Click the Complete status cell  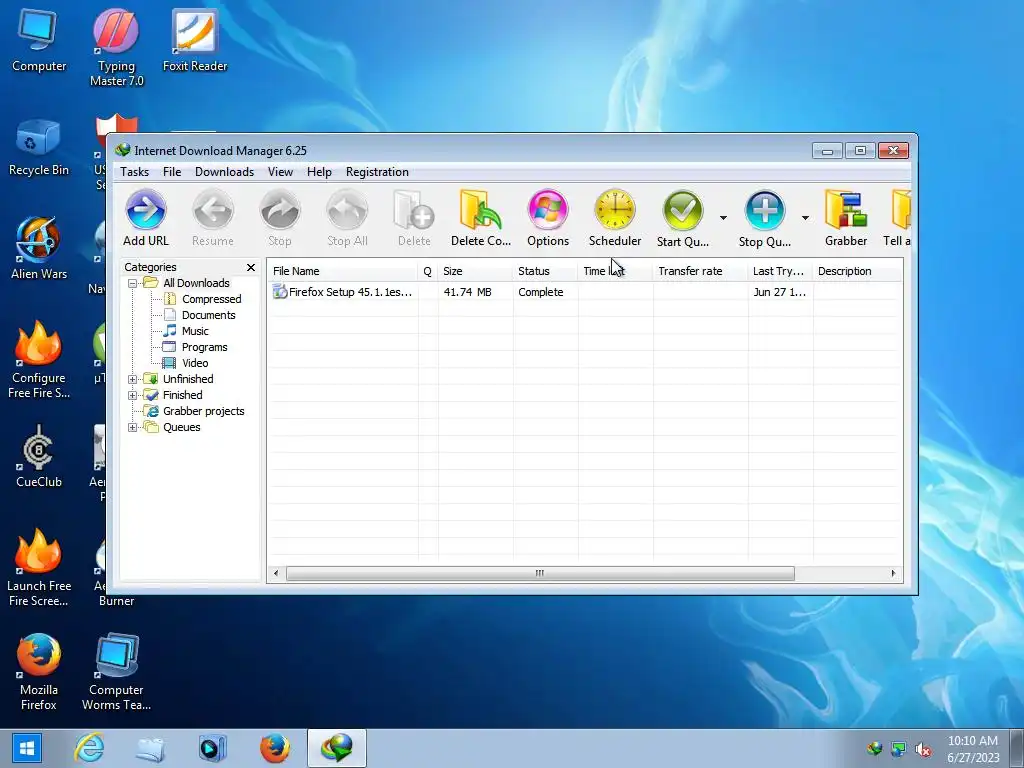pos(541,292)
